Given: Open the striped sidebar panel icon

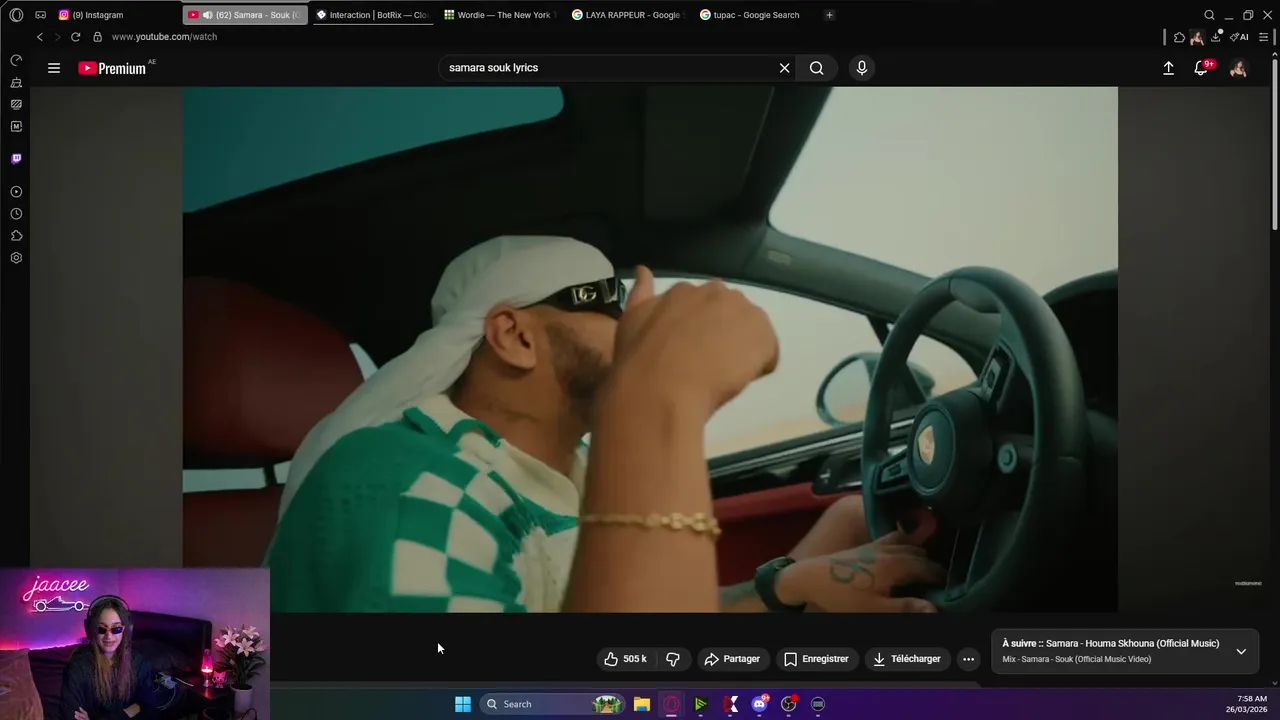Looking at the screenshot, I should 16,104.
